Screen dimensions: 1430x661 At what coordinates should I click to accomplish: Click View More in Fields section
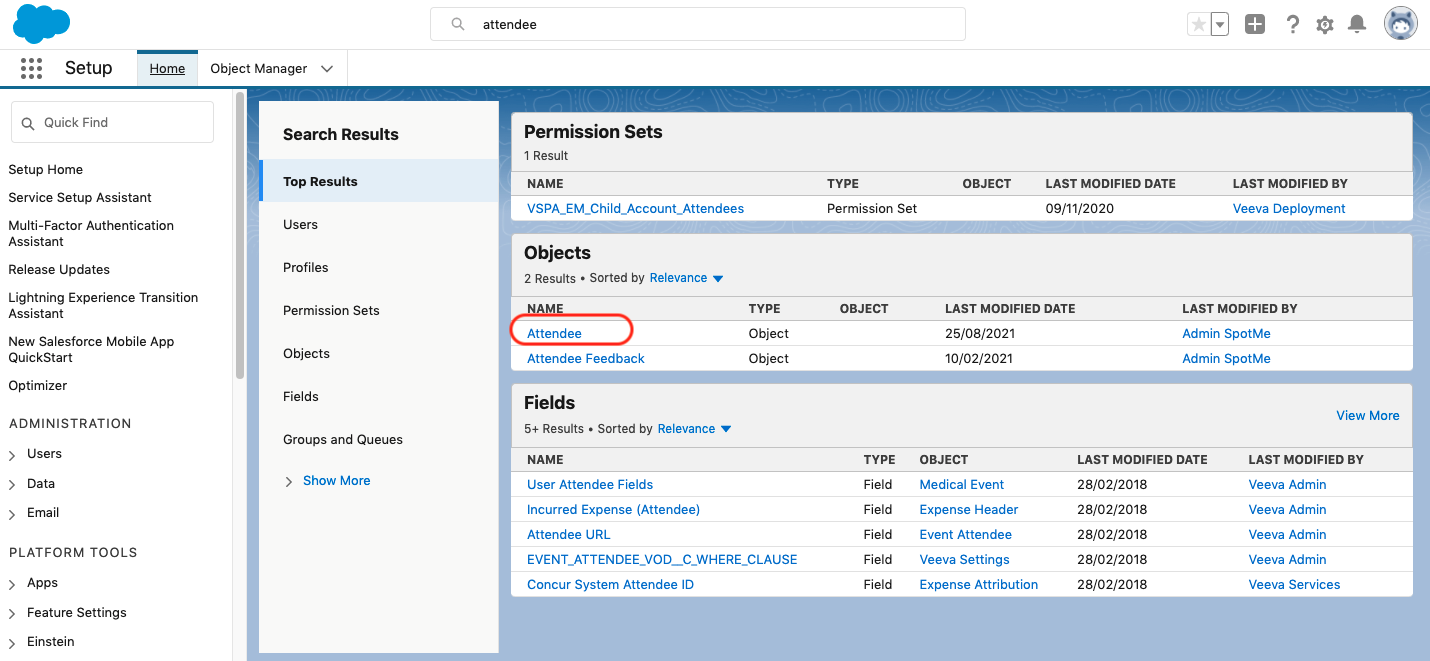pos(1368,415)
